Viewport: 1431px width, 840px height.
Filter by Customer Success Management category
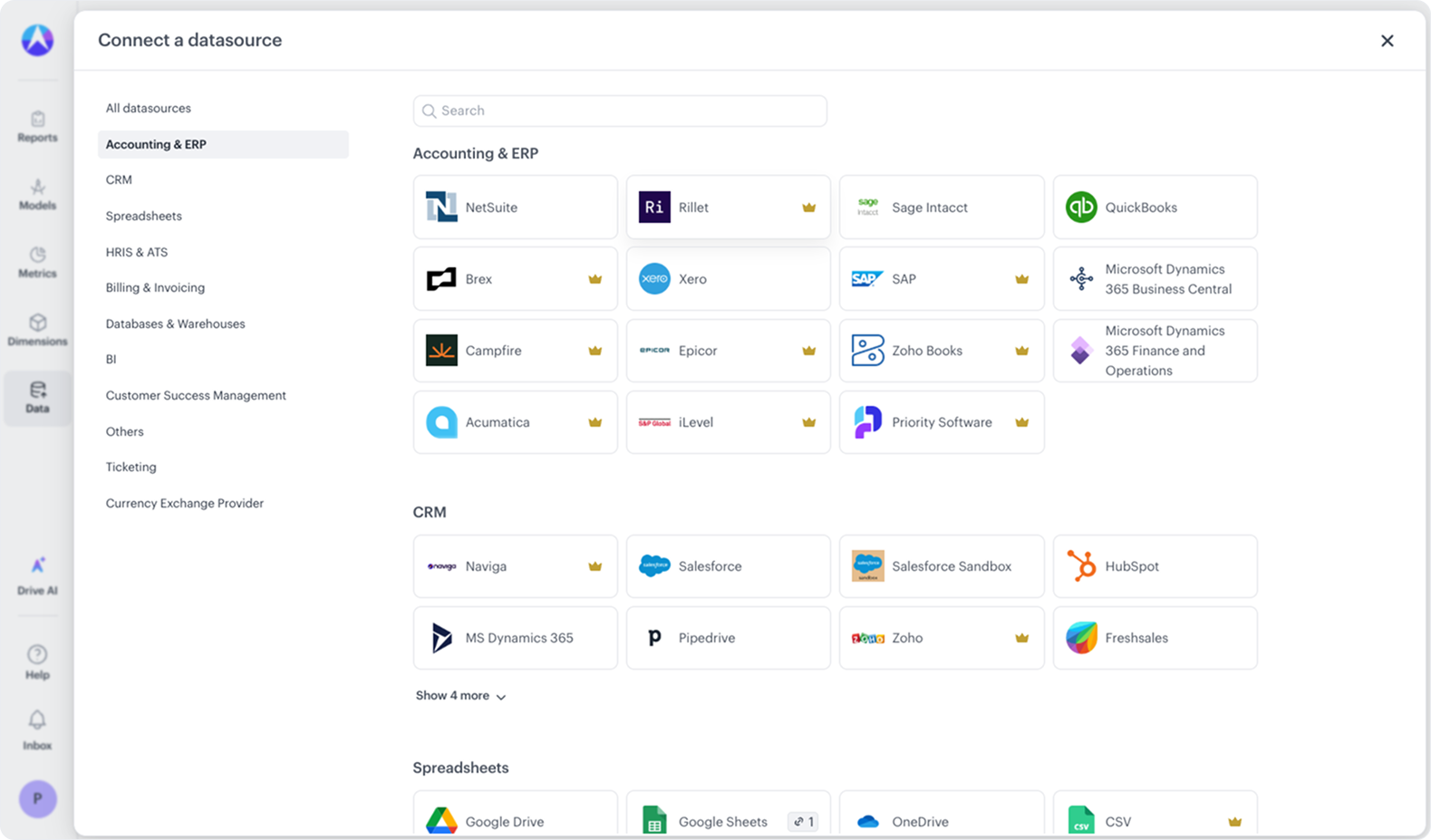pos(223,395)
